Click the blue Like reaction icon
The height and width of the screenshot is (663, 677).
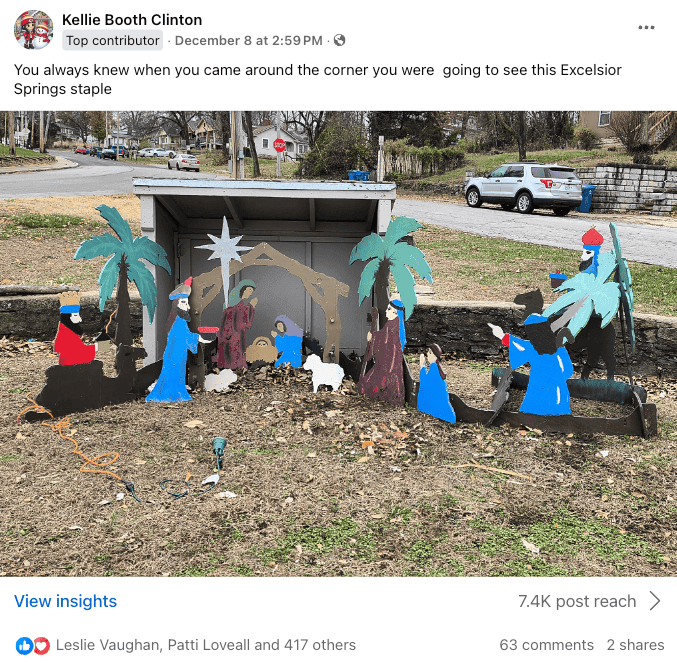tap(24, 645)
